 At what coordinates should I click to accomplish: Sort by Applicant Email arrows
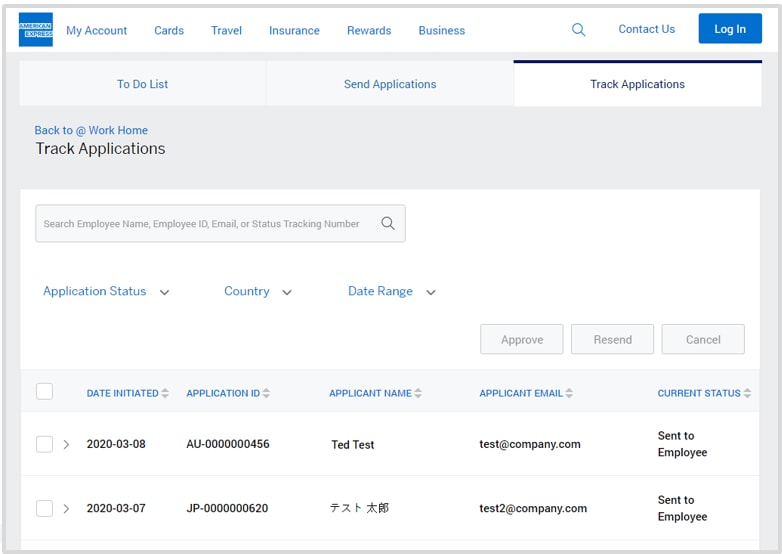coord(569,393)
